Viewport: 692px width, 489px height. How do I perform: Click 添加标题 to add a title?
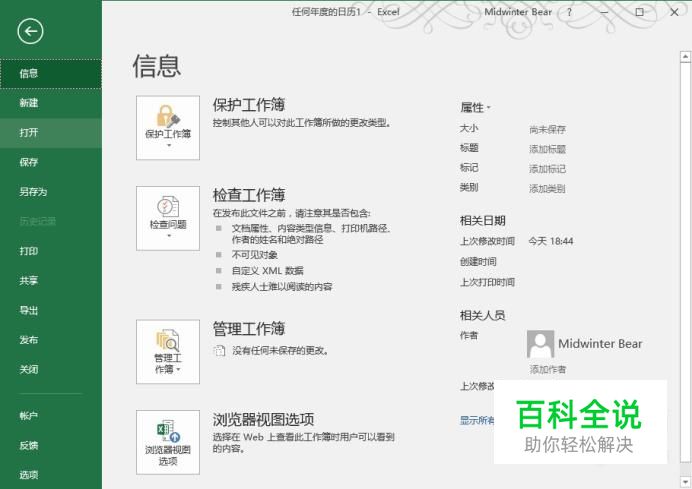click(547, 149)
